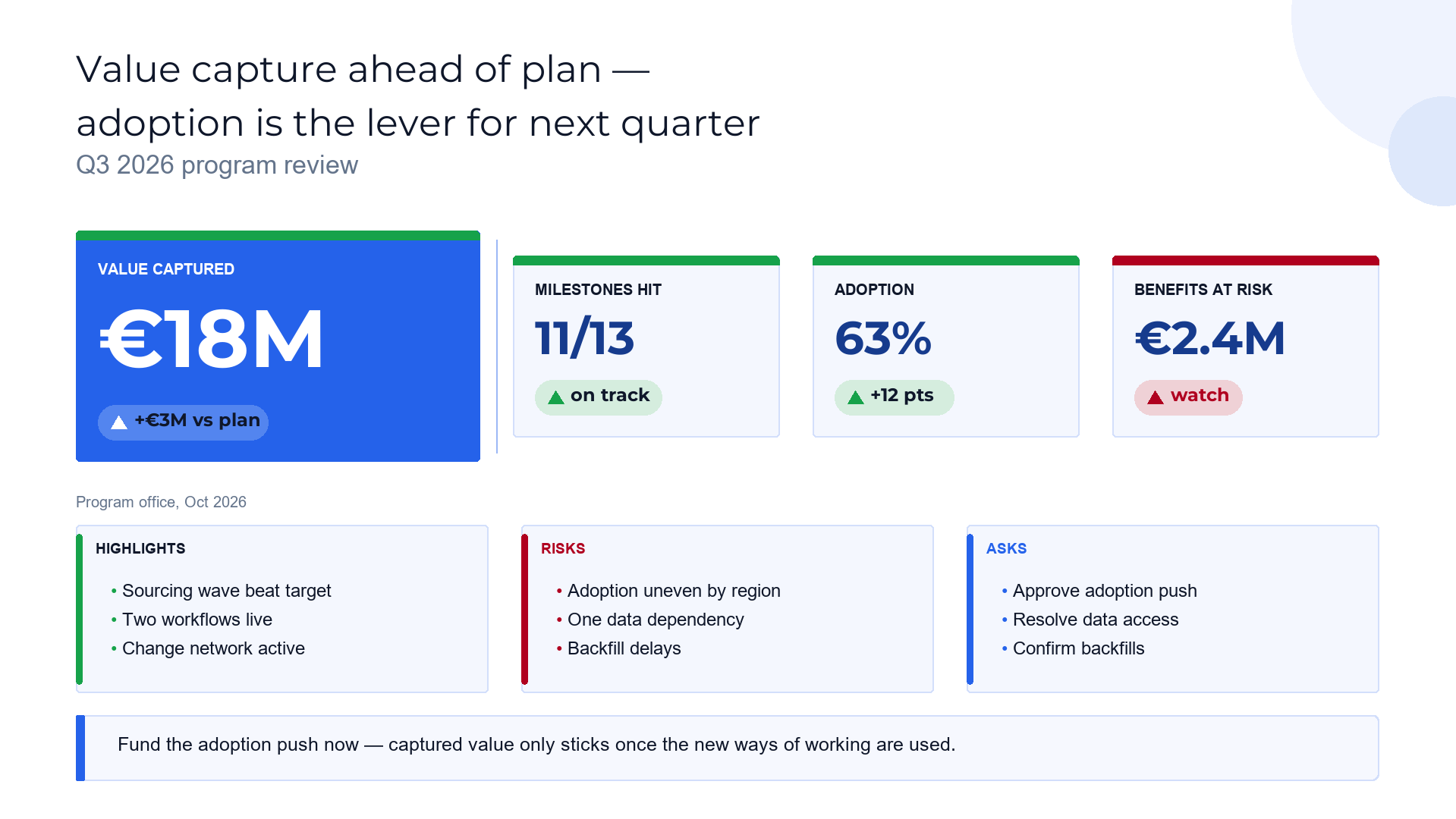
Task: Select the Risks section heading
Action: pos(563,548)
